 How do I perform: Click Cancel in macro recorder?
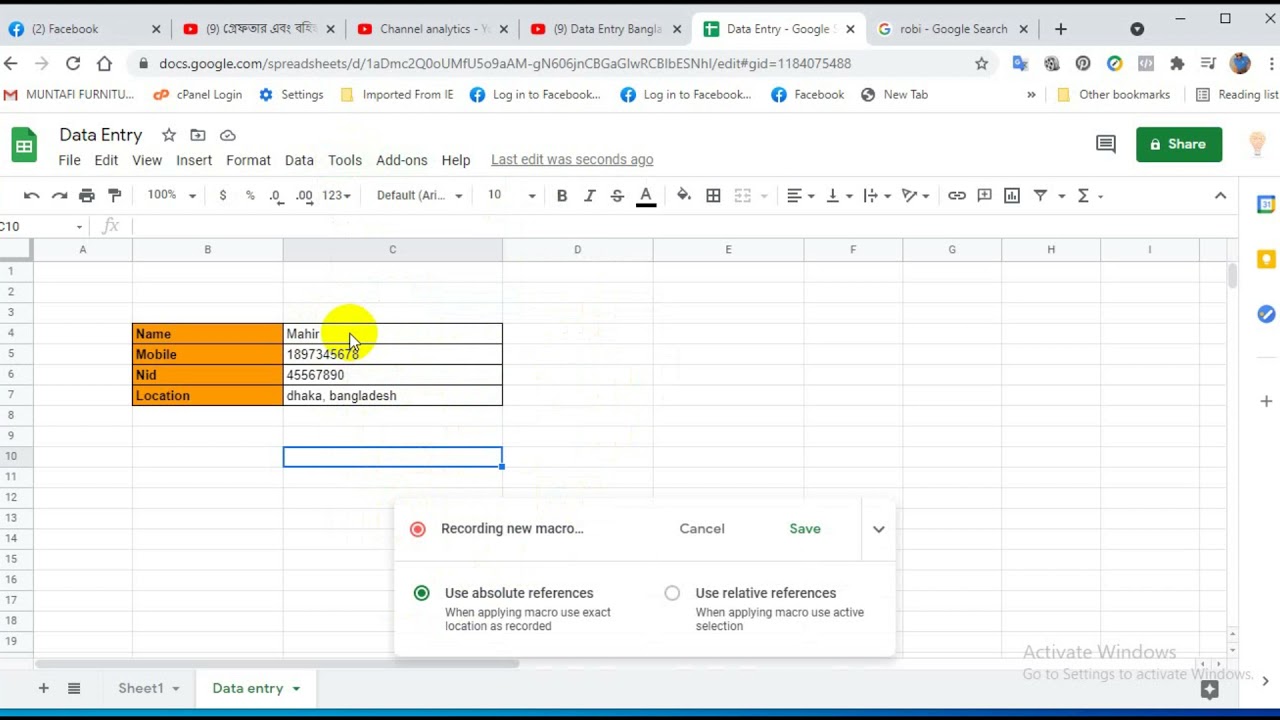[x=702, y=529]
